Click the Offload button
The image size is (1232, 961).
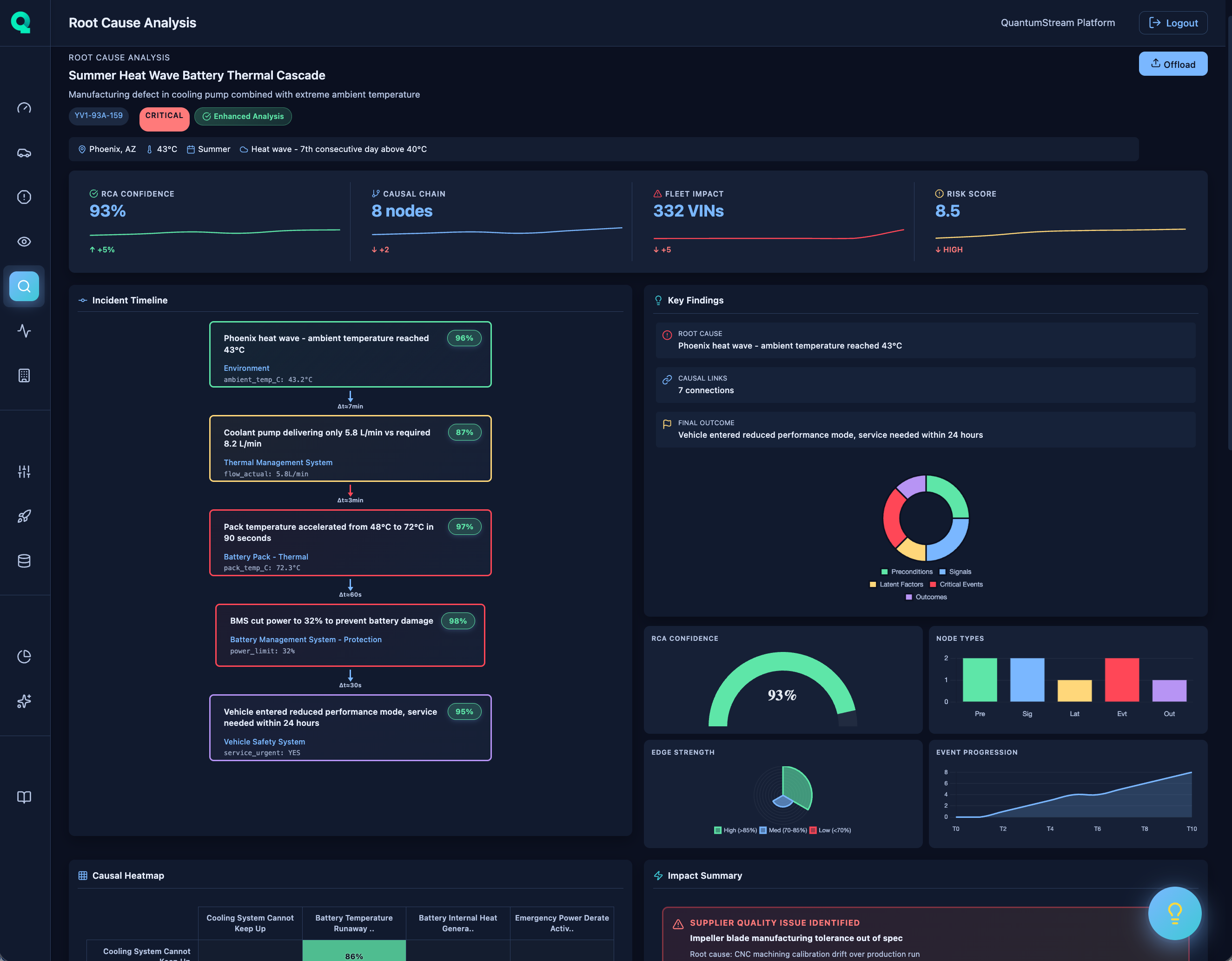pyautogui.click(x=1173, y=64)
